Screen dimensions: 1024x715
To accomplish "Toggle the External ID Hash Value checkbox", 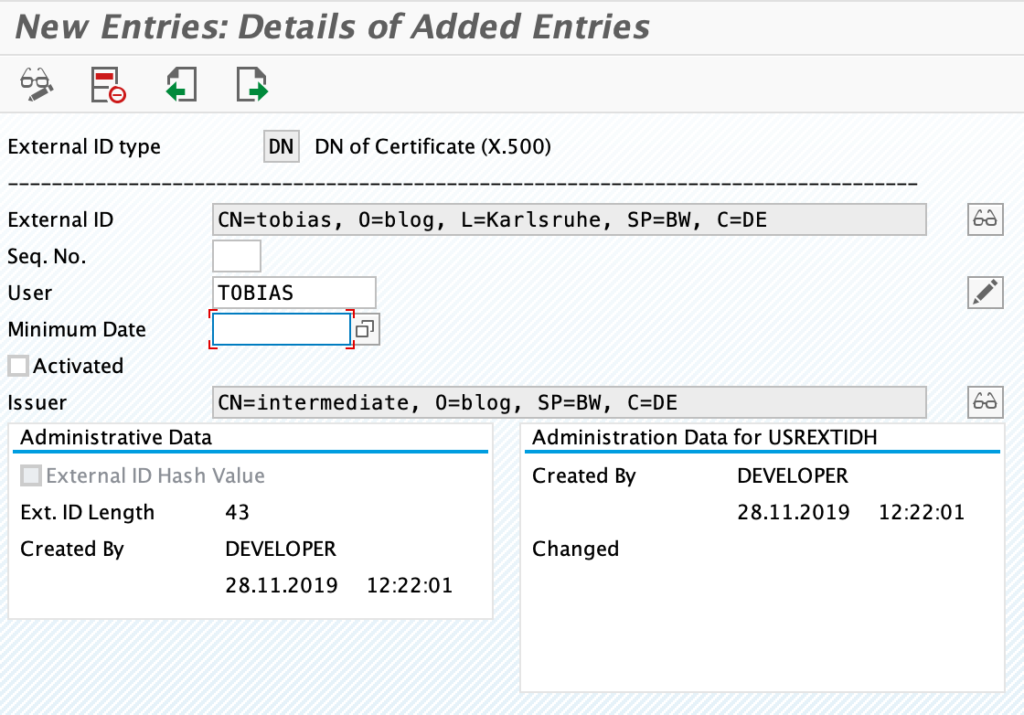I will tap(30, 475).
